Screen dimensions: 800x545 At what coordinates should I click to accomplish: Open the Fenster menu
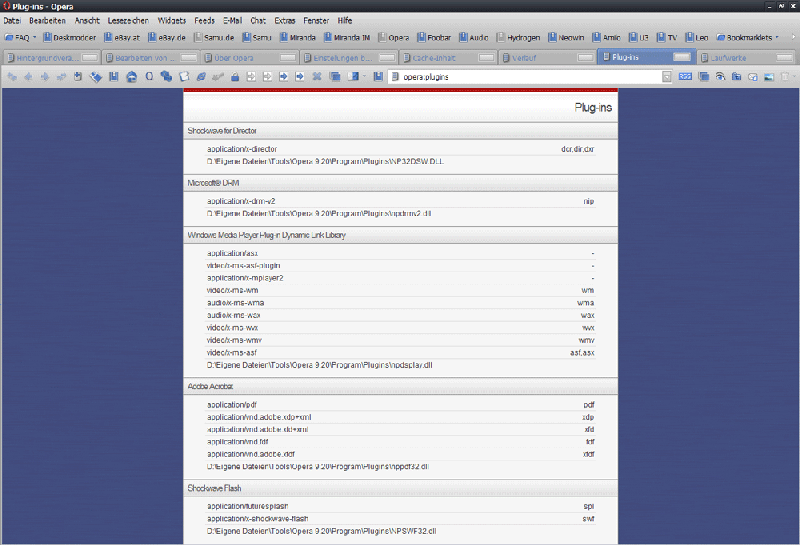(x=316, y=20)
